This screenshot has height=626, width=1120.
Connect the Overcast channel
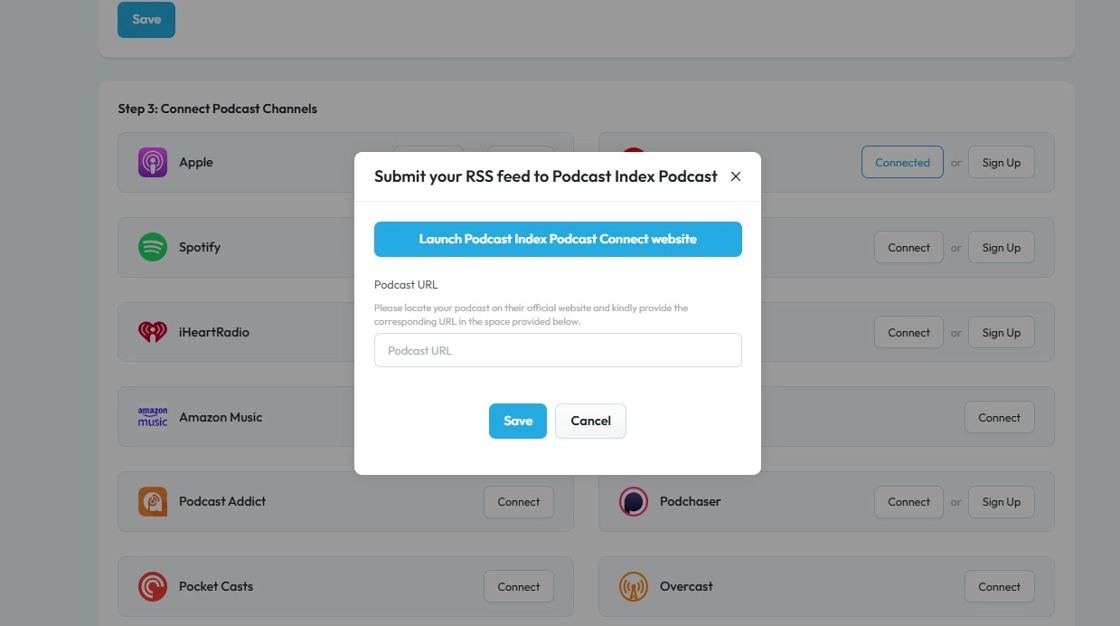pyautogui.click(x=1000, y=587)
